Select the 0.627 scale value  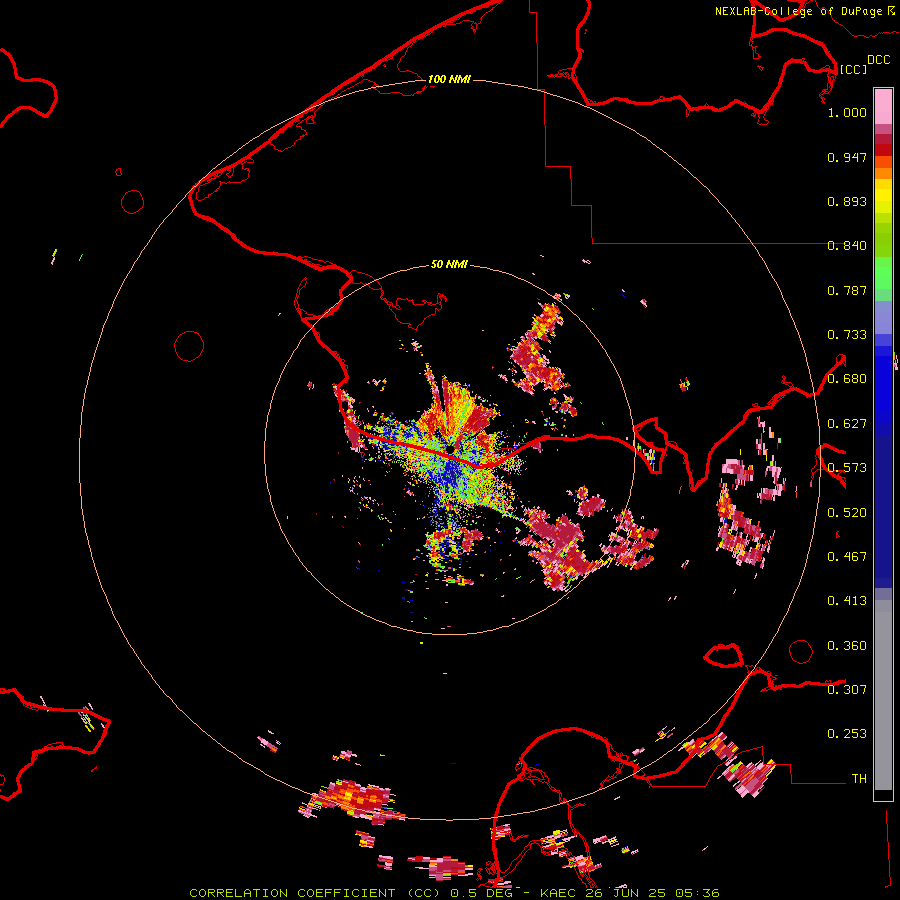tap(847, 424)
